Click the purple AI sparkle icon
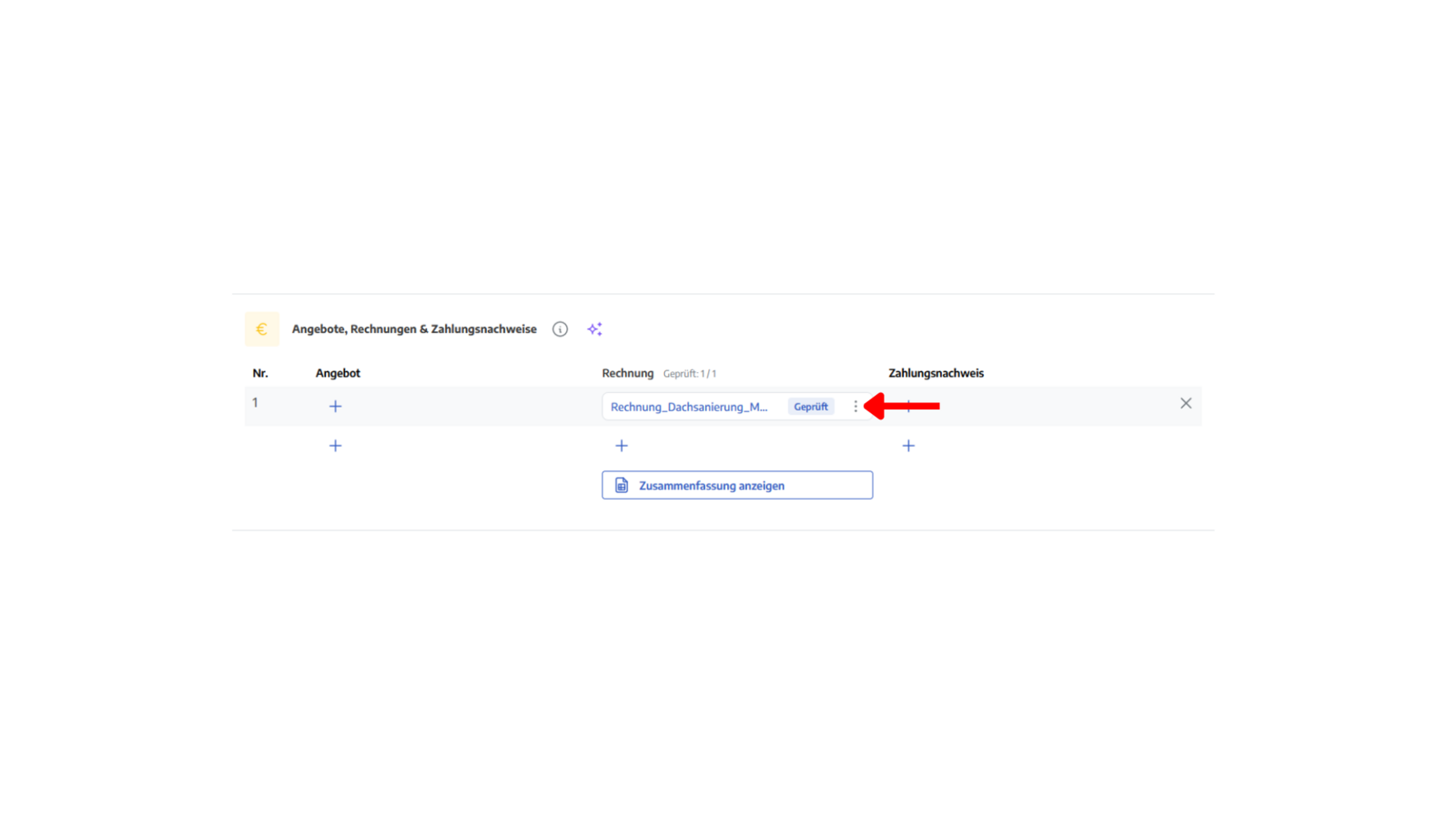 coord(594,329)
